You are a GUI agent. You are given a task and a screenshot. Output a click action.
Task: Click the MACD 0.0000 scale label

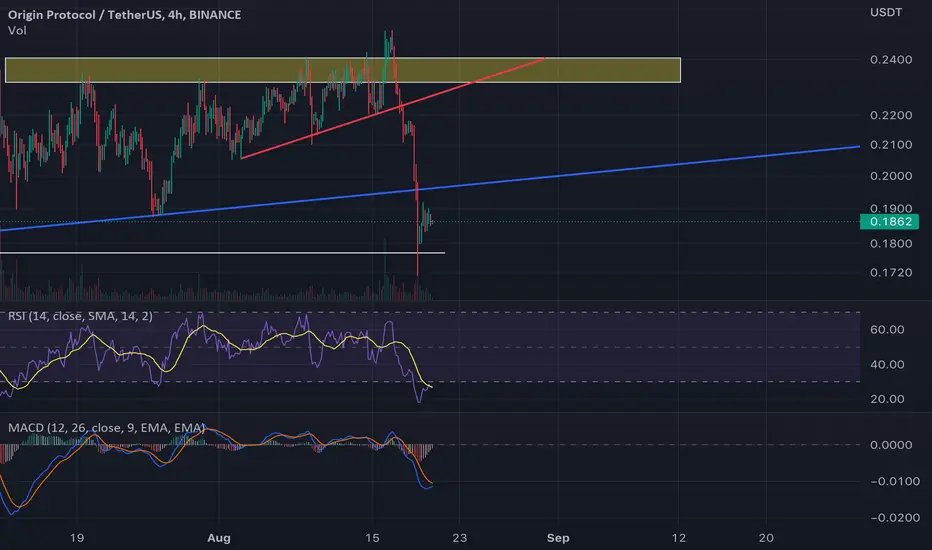(890, 445)
